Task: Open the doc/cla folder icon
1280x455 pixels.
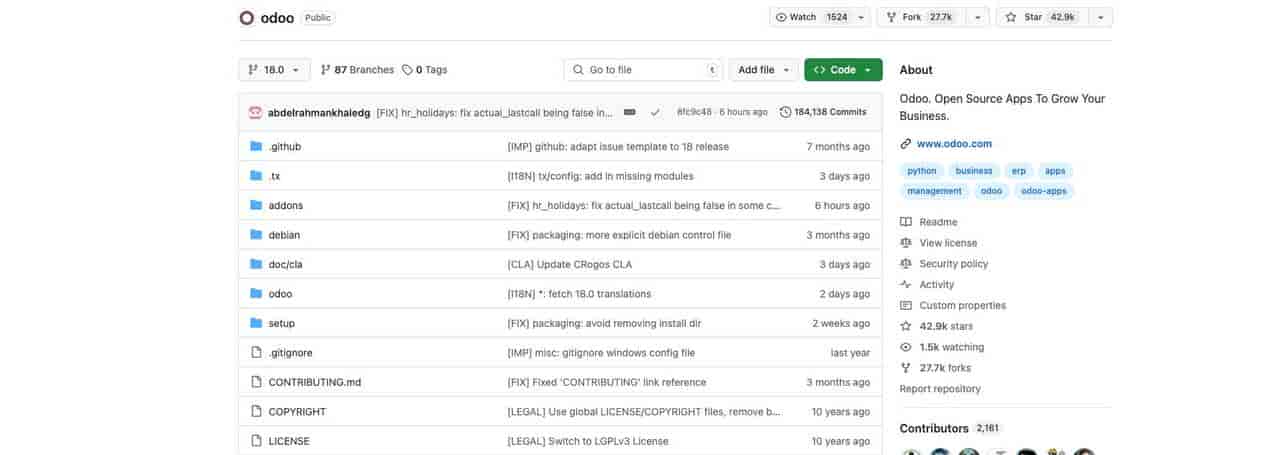Action: coord(256,264)
